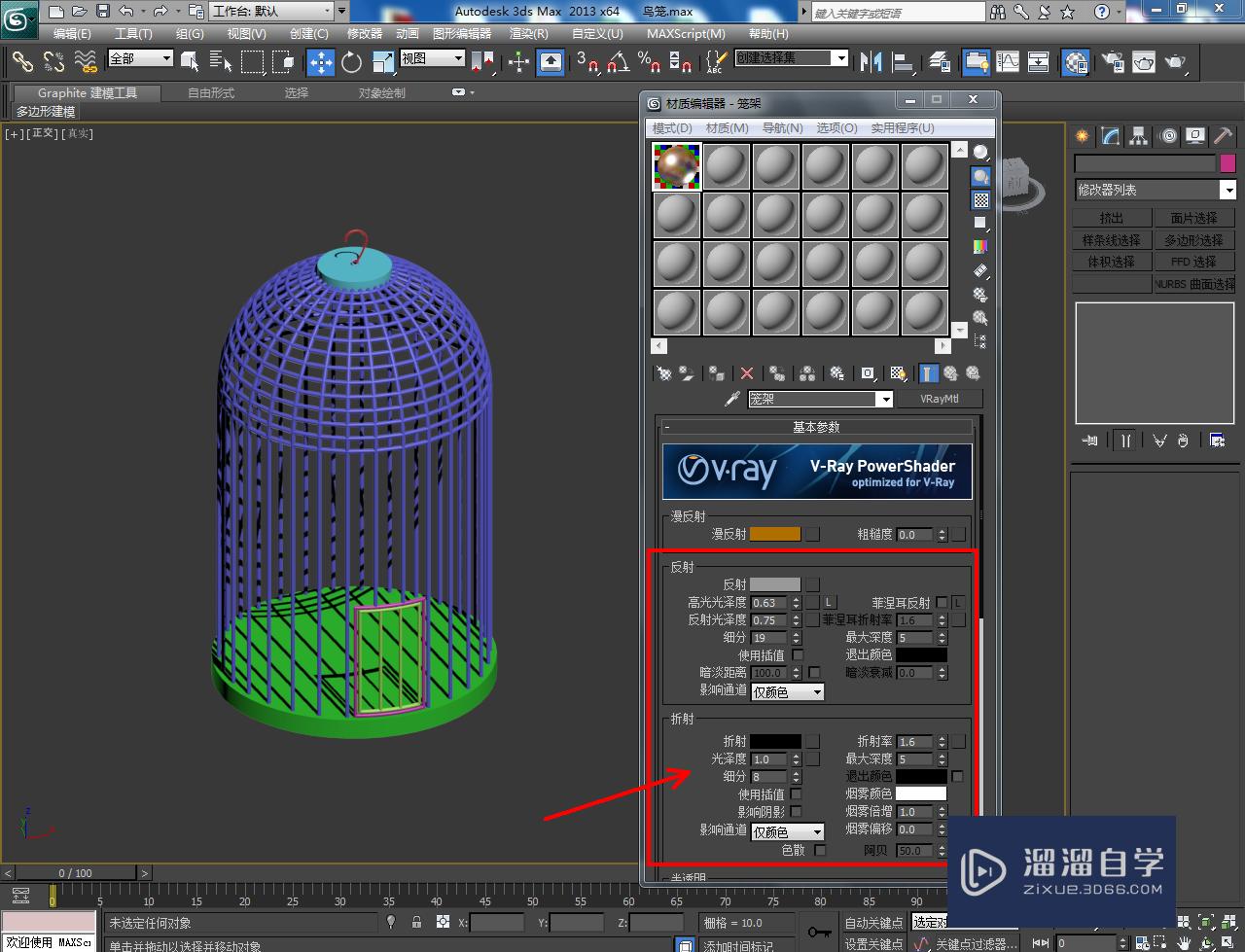
Task: Toggle checkered Background icon in material editor
Action: coord(980,199)
